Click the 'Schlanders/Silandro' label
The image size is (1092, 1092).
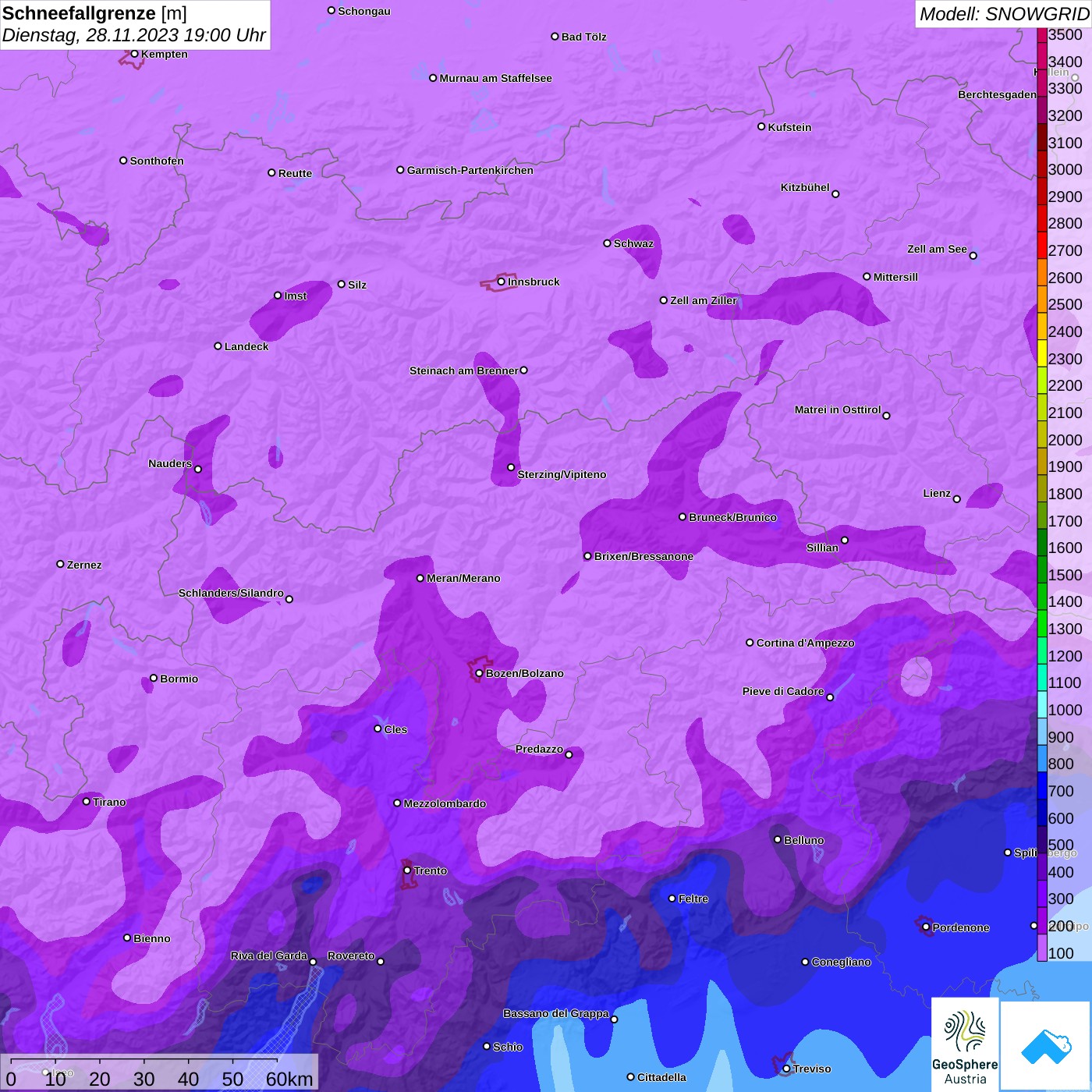click(231, 593)
